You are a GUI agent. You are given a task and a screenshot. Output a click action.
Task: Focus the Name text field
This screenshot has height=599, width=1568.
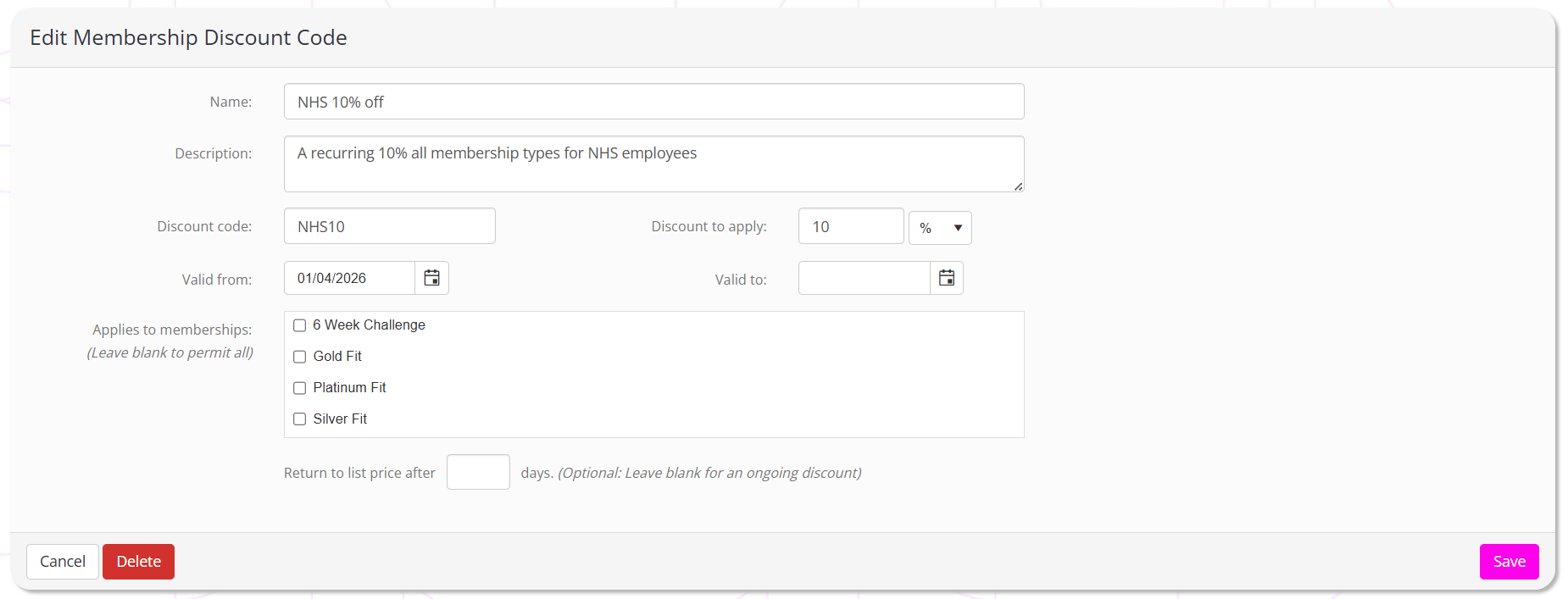(x=653, y=102)
